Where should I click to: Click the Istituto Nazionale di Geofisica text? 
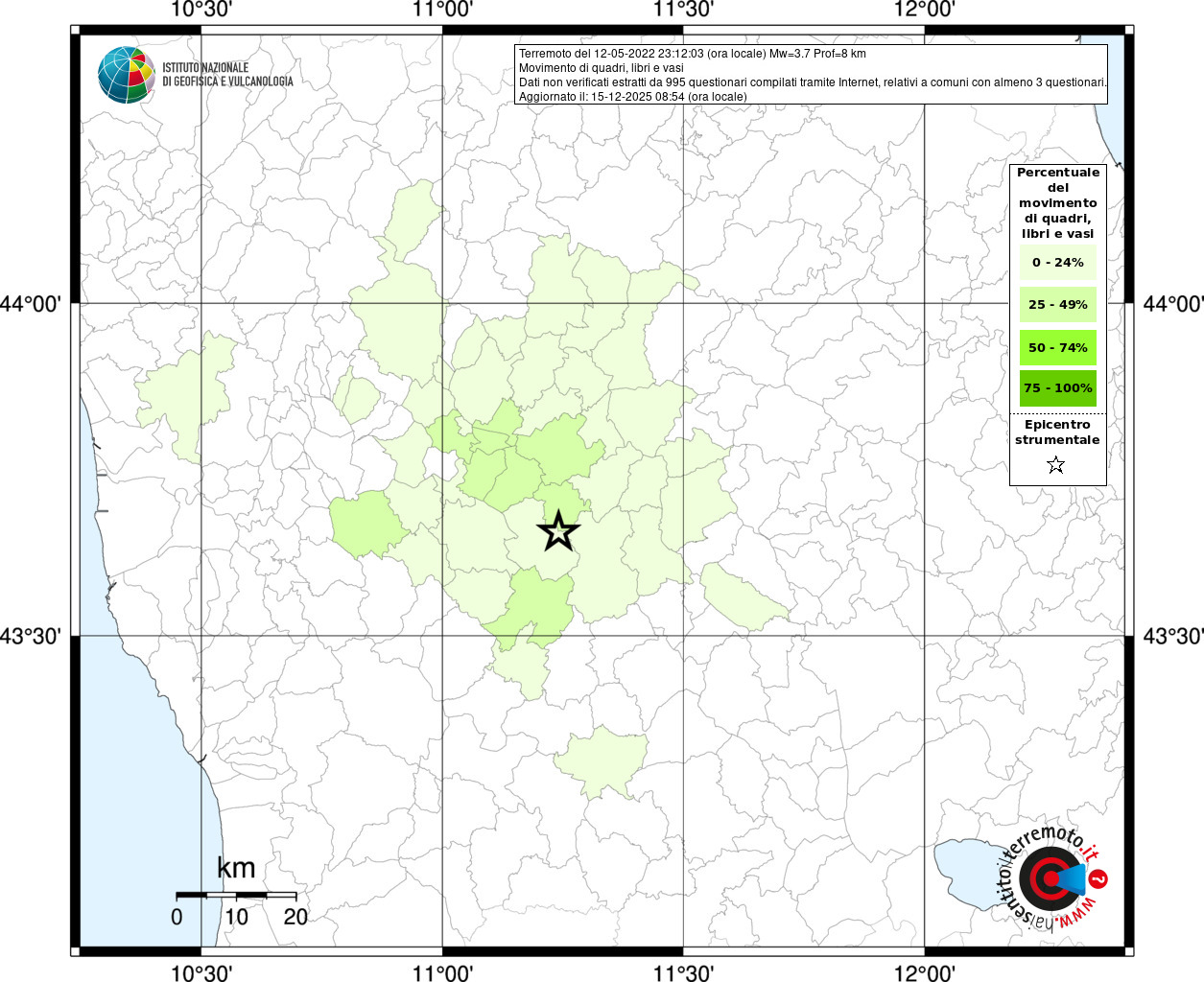(x=227, y=75)
